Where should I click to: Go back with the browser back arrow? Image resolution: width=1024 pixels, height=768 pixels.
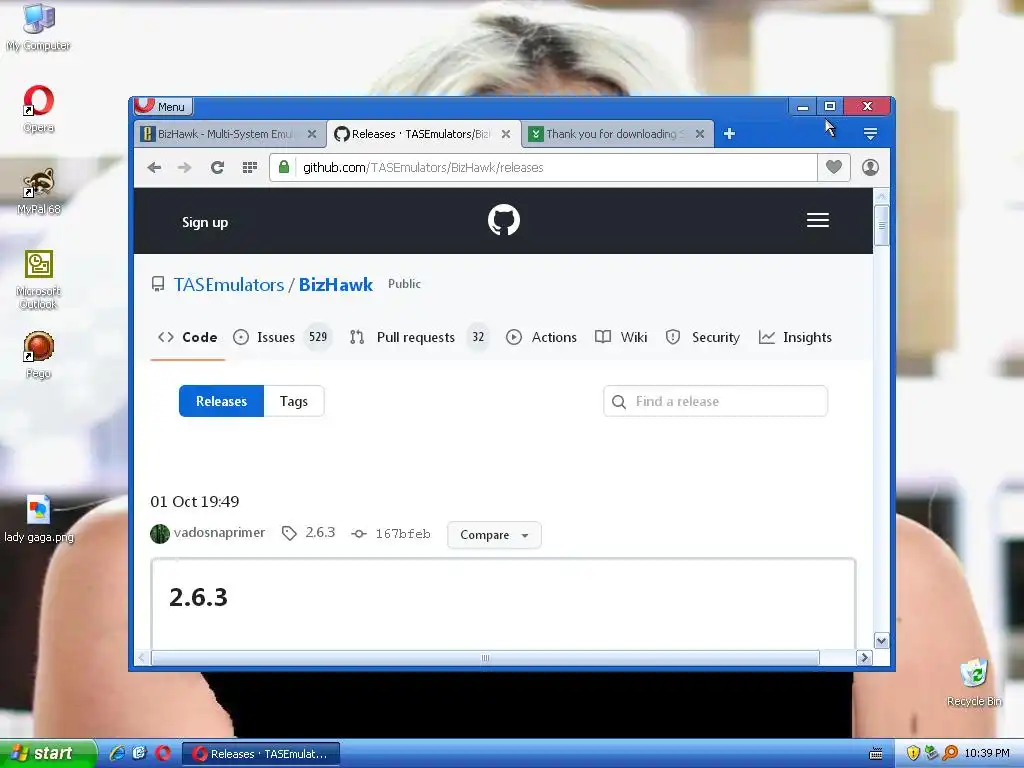pyautogui.click(x=154, y=168)
